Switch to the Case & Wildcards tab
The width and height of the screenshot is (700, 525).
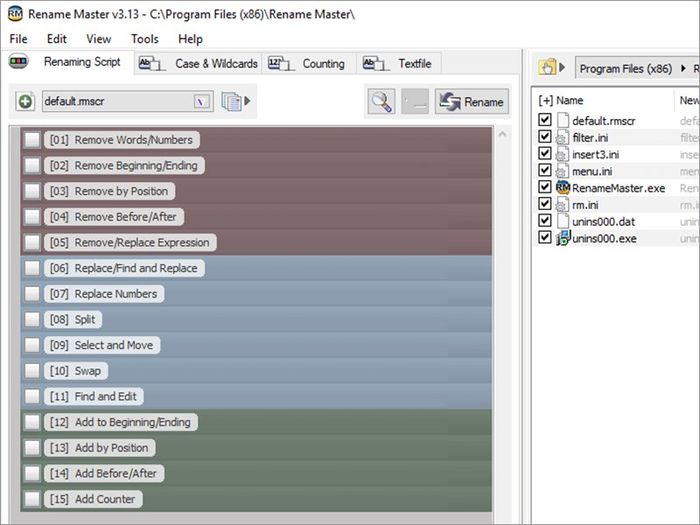tap(198, 63)
